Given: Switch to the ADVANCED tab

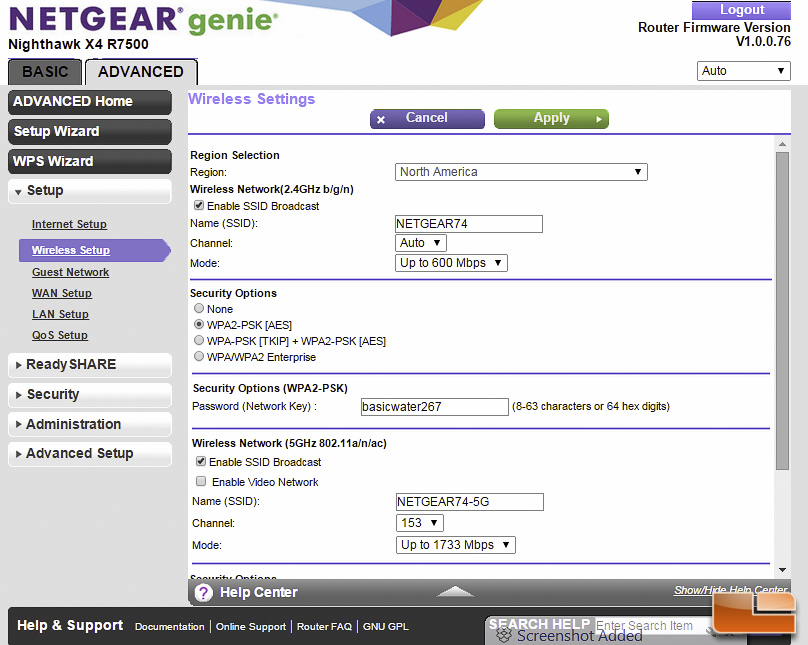Looking at the screenshot, I should coord(141,72).
